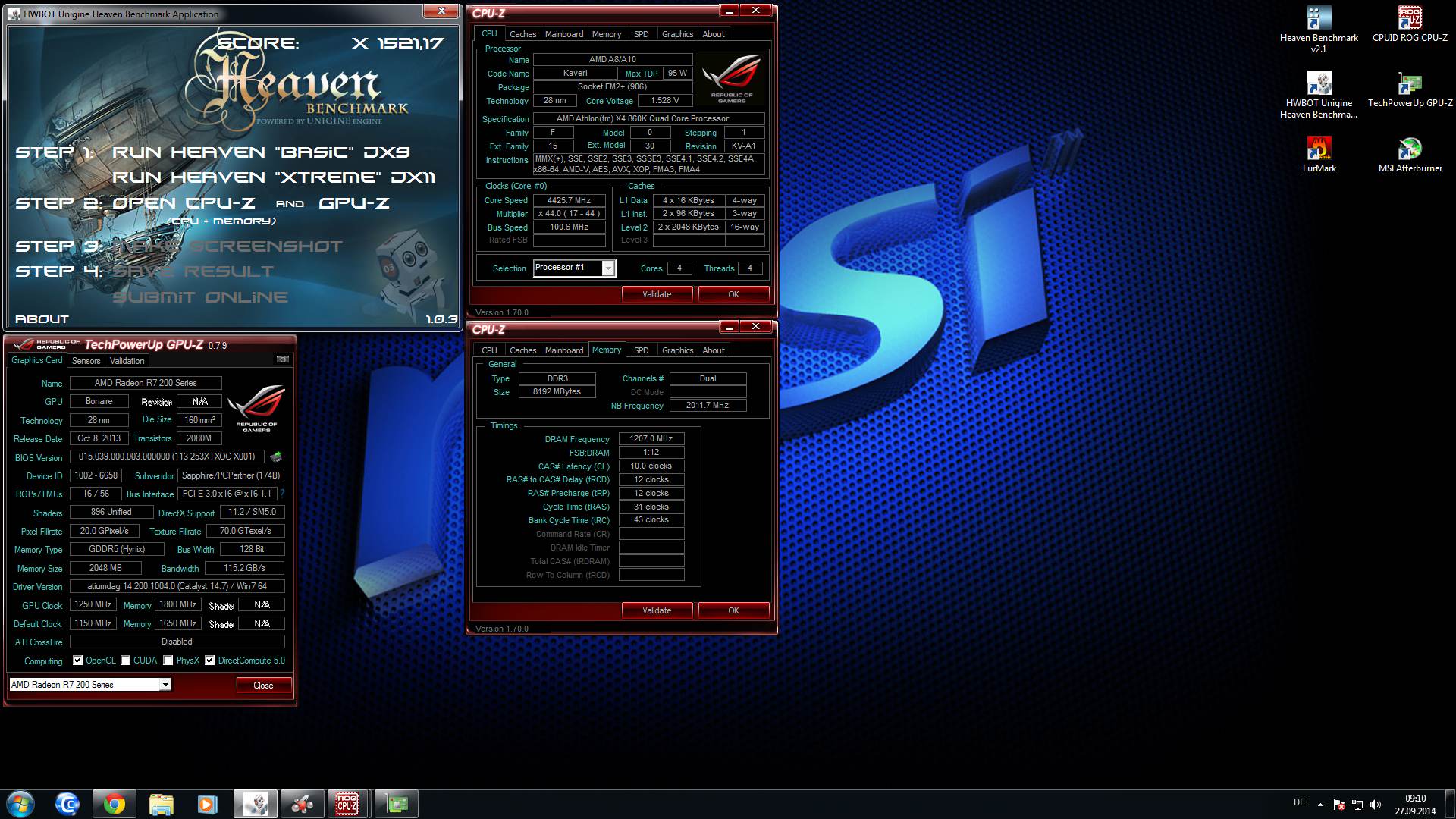1456x819 pixels.
Task: Switch to Caches tab in top CPU-Z
Action: 522,34
